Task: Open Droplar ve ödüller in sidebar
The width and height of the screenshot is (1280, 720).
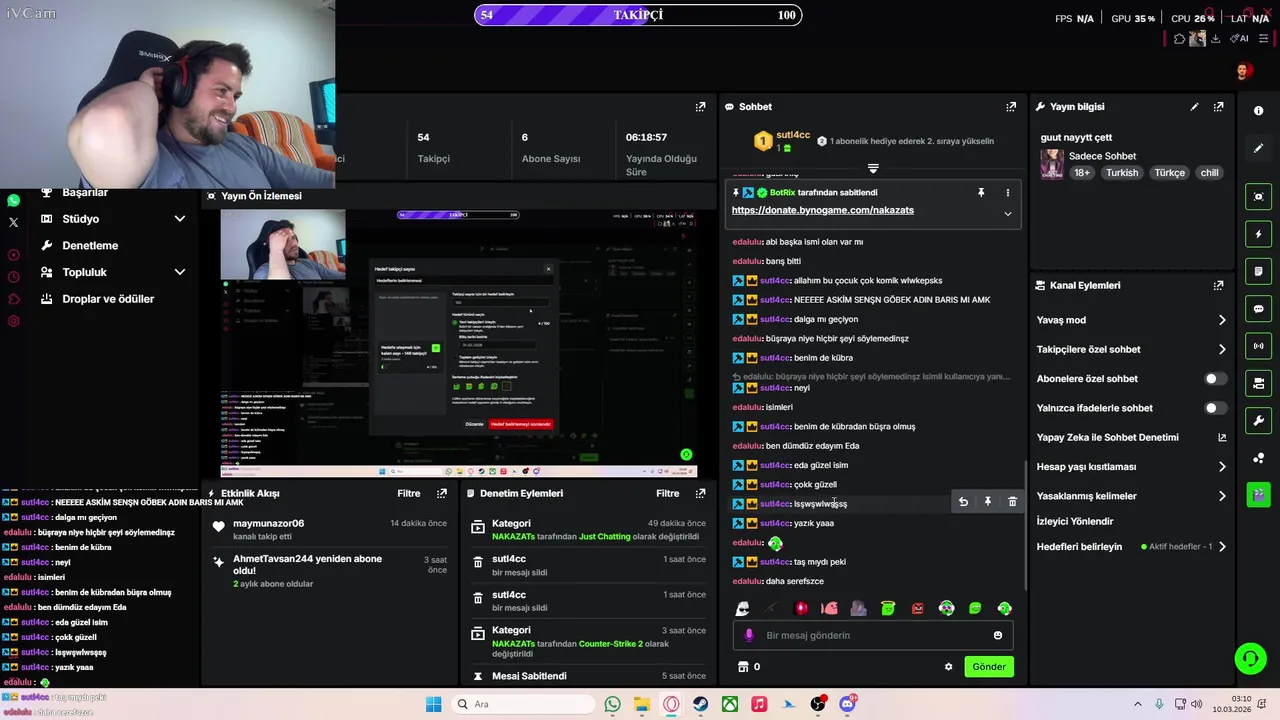Action: tap(108, 299)
